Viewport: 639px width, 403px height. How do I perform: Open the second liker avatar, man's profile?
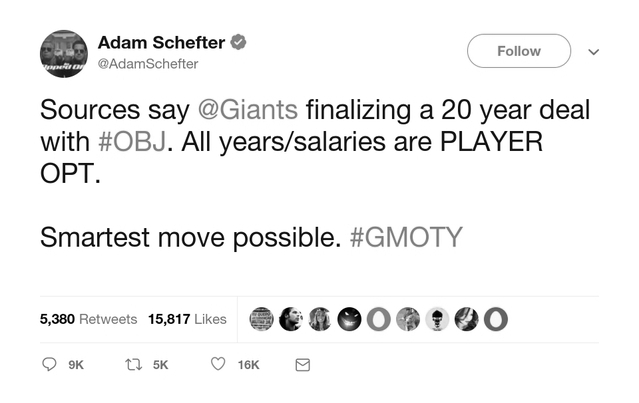click(x=291, y=319)
